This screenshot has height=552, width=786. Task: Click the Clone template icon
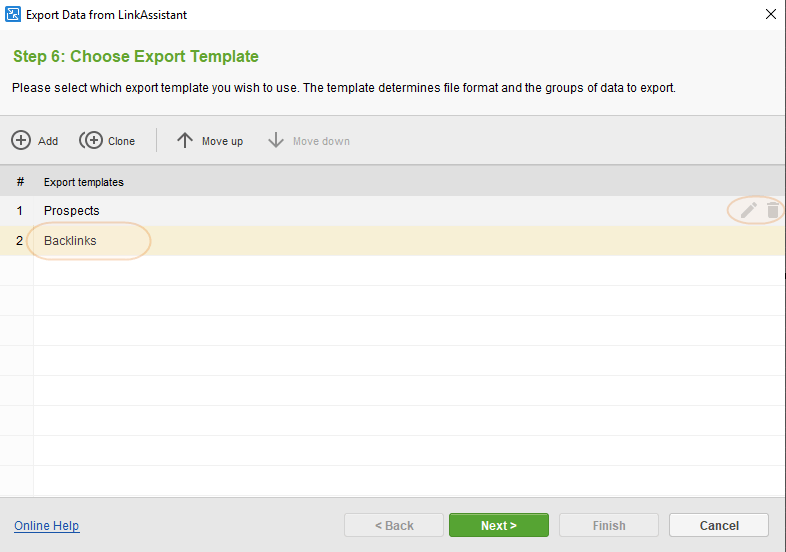[x=91, y=140]
